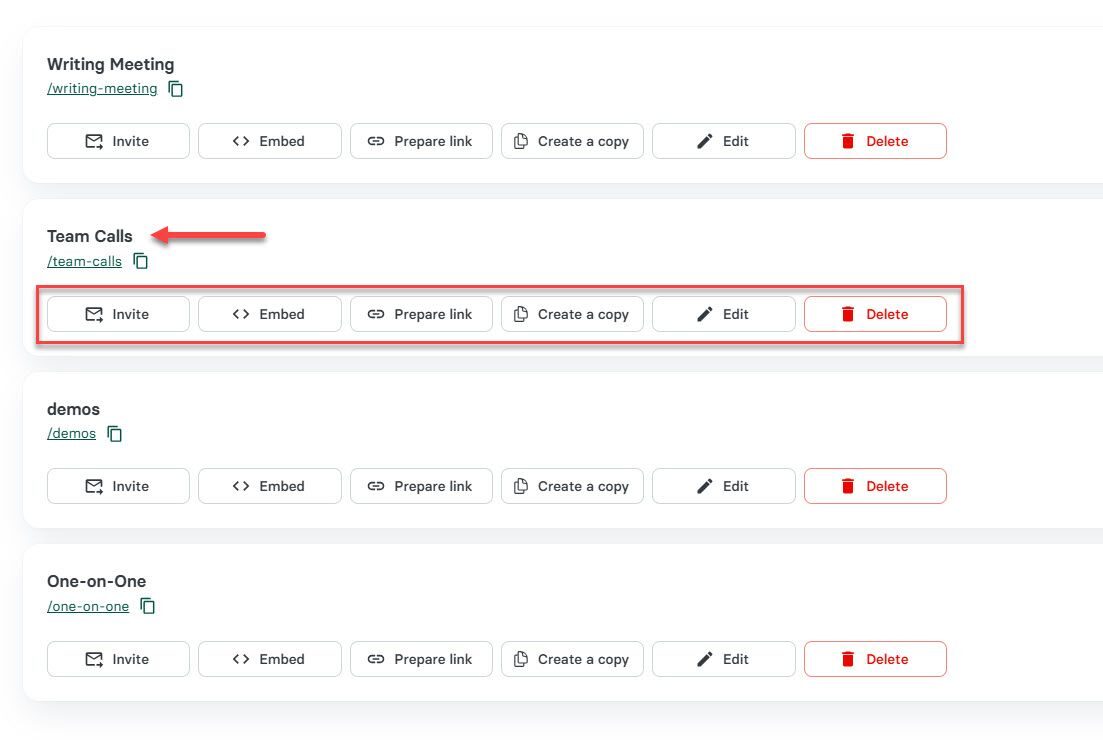This screenshot has height=740, width=1103.
Task: Click the duplicate icon in demos' Create a copy
Action: tap(521, 486)
